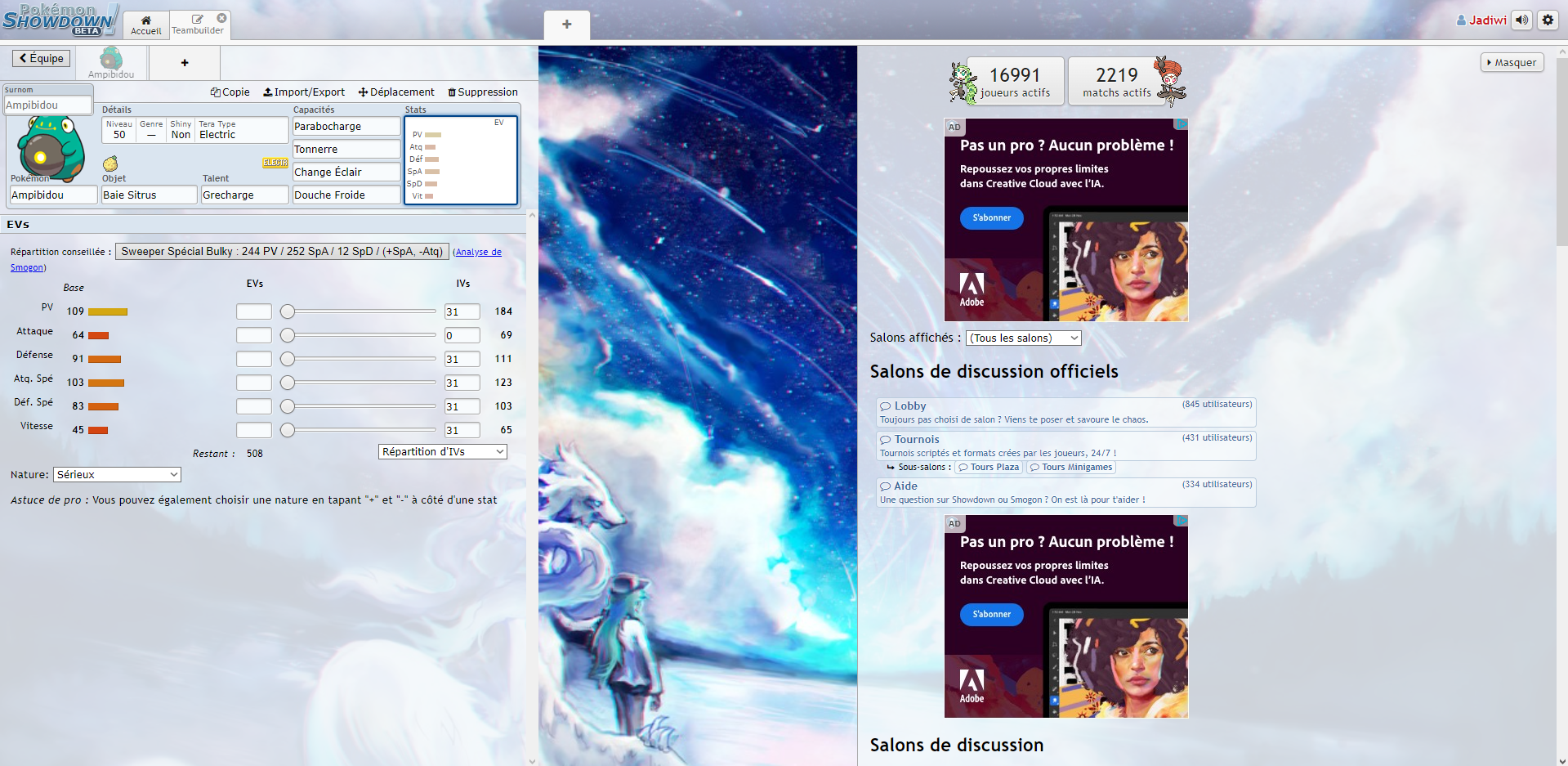
Task: Adjust the PV EV slider
Action: coord(358,311)
